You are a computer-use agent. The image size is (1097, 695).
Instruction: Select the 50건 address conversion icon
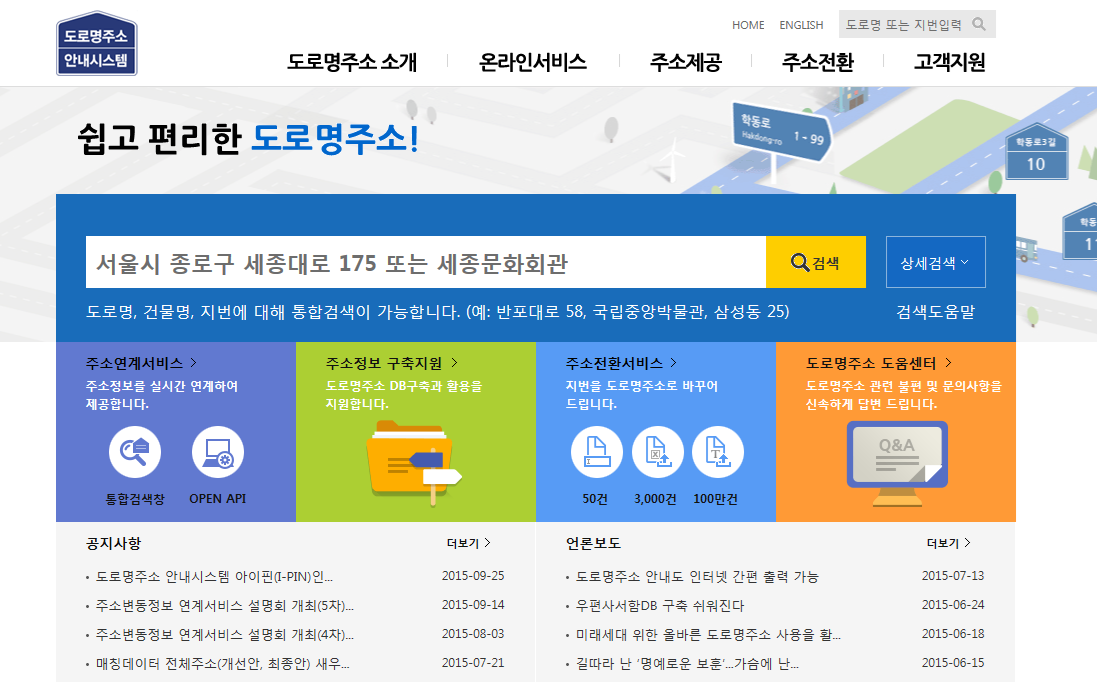(598, 452)
